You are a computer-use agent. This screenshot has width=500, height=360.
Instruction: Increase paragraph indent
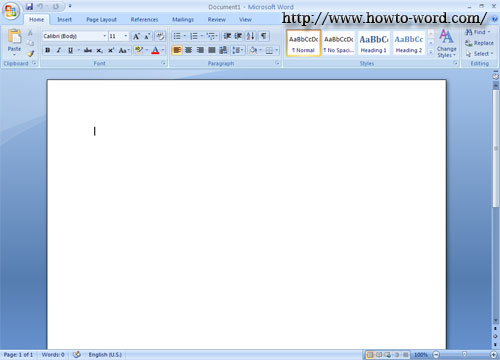238,36
